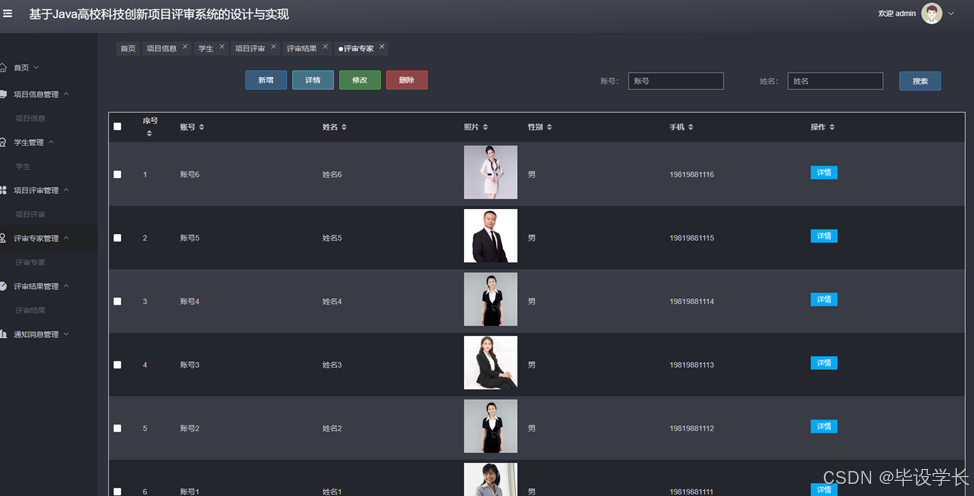
Task: Close the 评审结果 tab
Action: coord(325,47)
